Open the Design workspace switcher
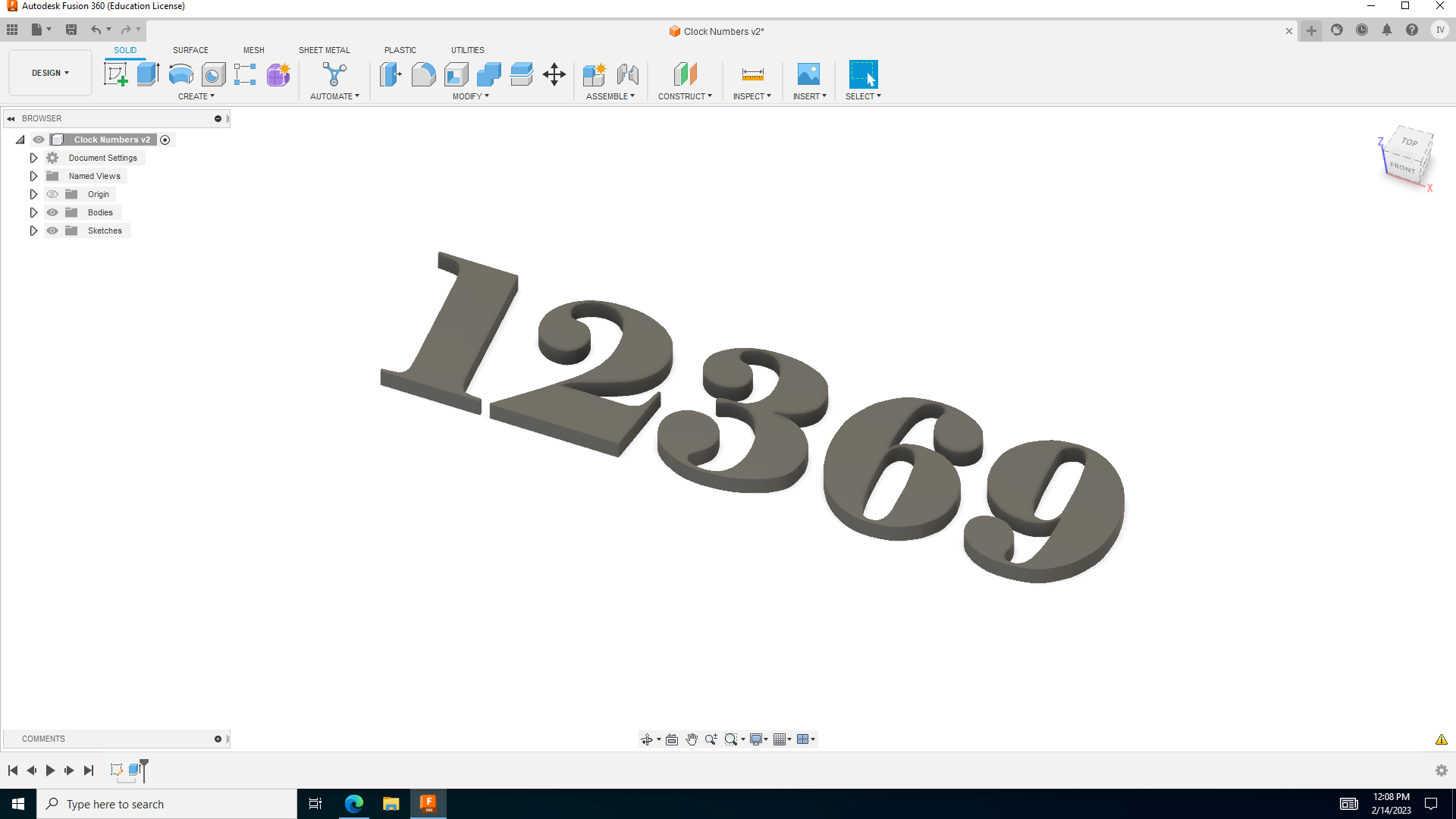Screen dimensions: 1456x819 49,73
